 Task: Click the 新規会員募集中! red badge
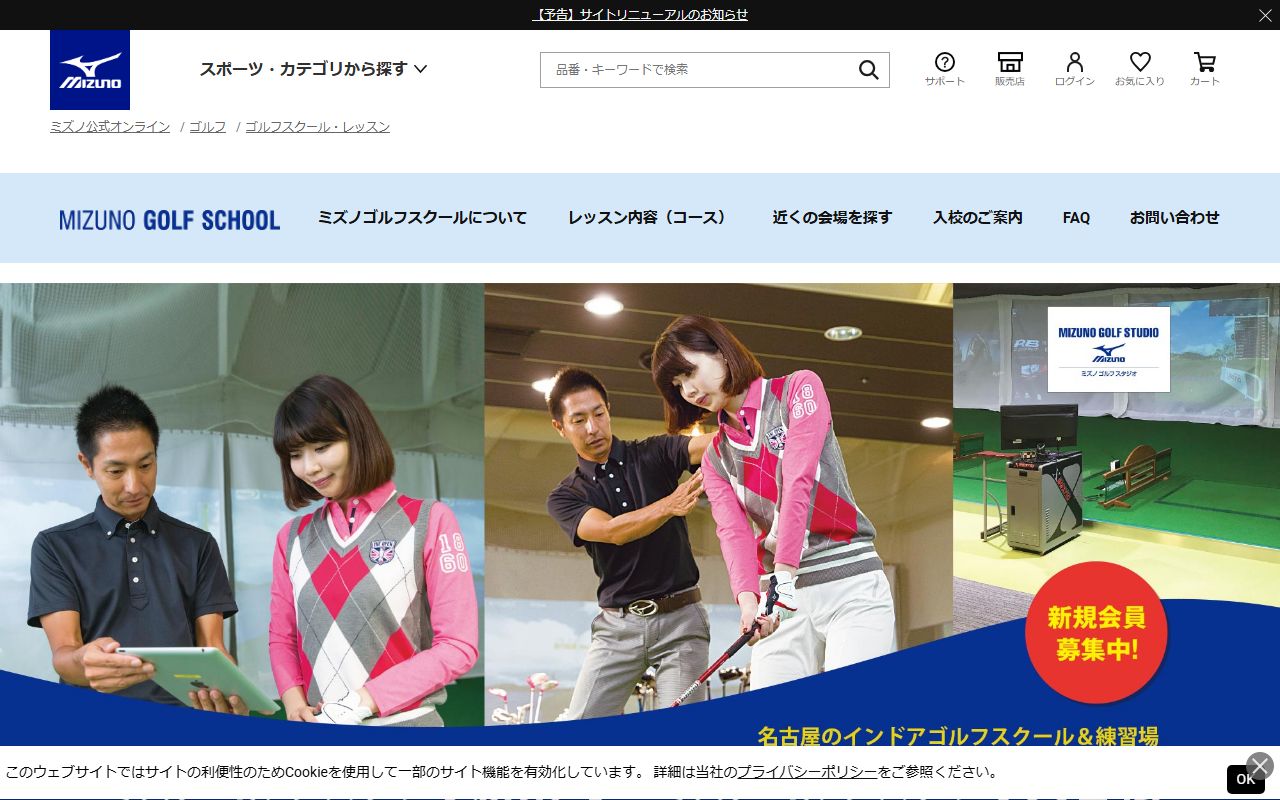(1096, 632)
